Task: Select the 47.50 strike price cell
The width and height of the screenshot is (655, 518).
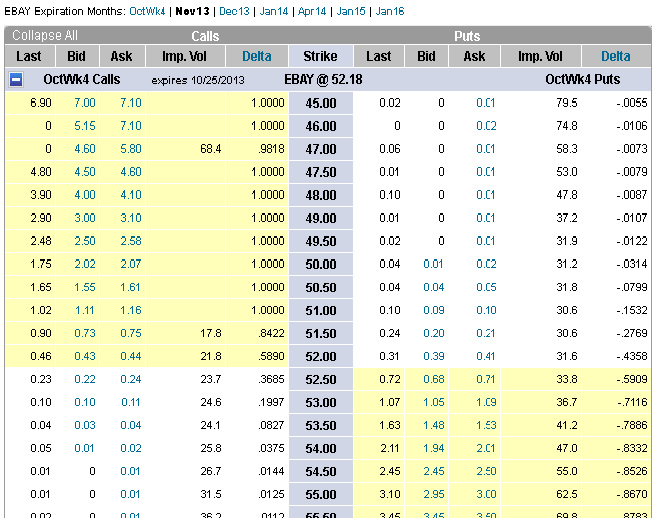Action: pos(321,172)
